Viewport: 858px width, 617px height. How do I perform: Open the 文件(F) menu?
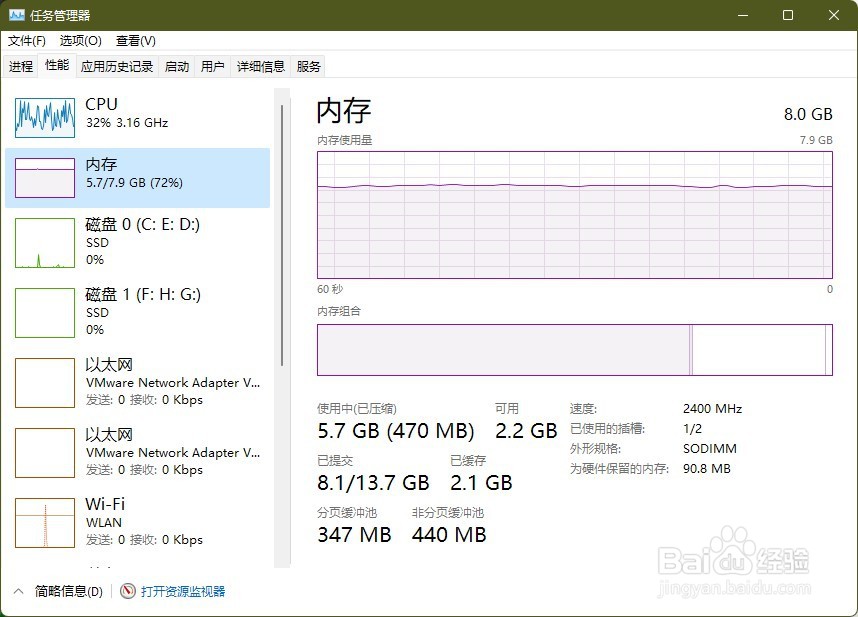click(x=27, y=41)
